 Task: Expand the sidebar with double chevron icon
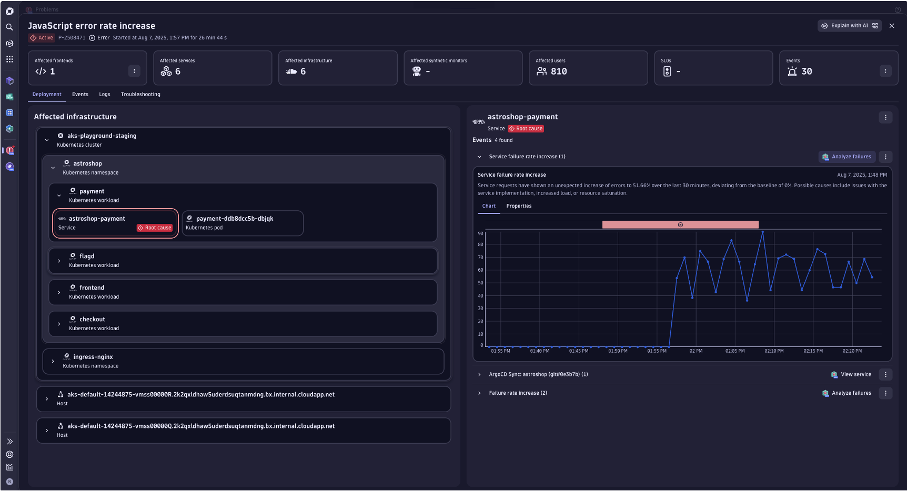(x=9, y=441)
